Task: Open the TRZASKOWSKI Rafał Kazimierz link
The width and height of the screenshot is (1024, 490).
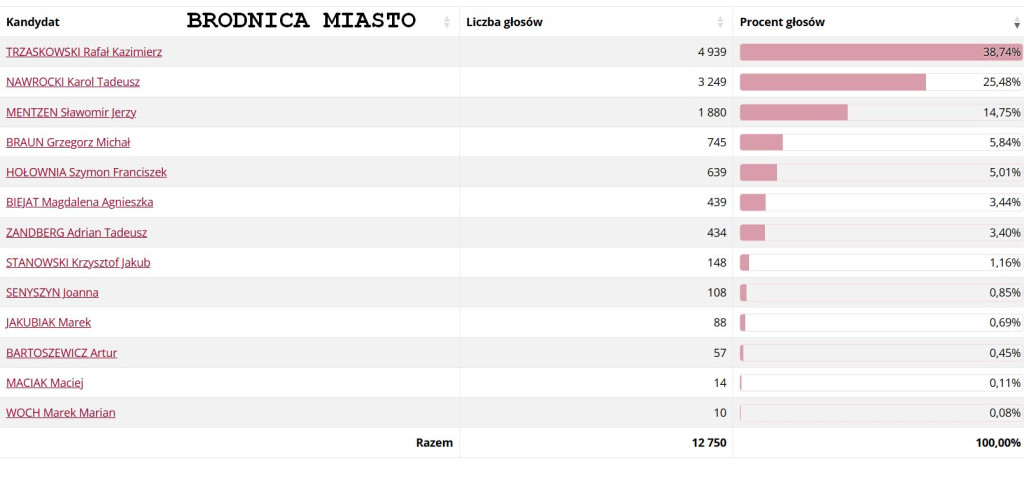Action: click(84, 52)
